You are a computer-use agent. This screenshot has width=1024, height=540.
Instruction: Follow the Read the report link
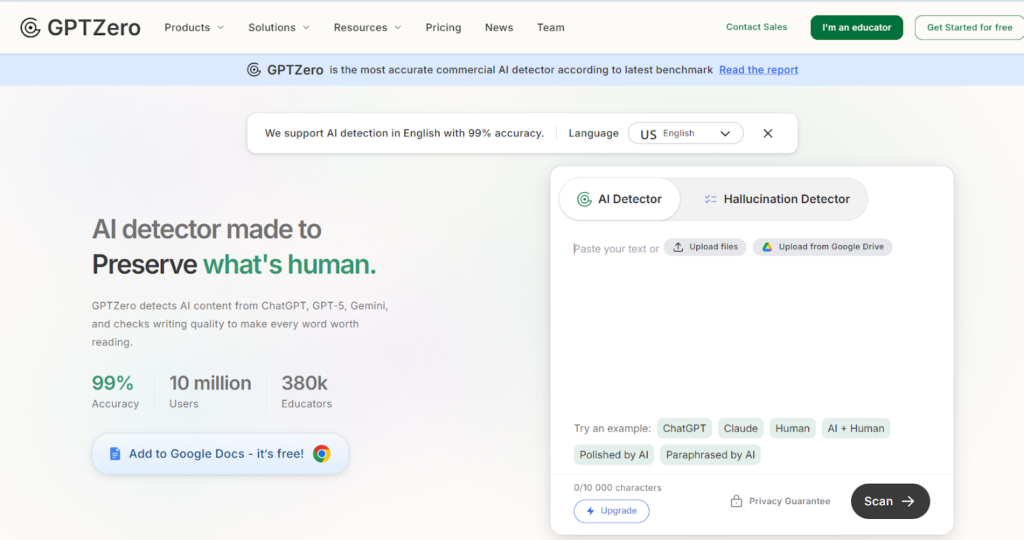pos(758,70)
